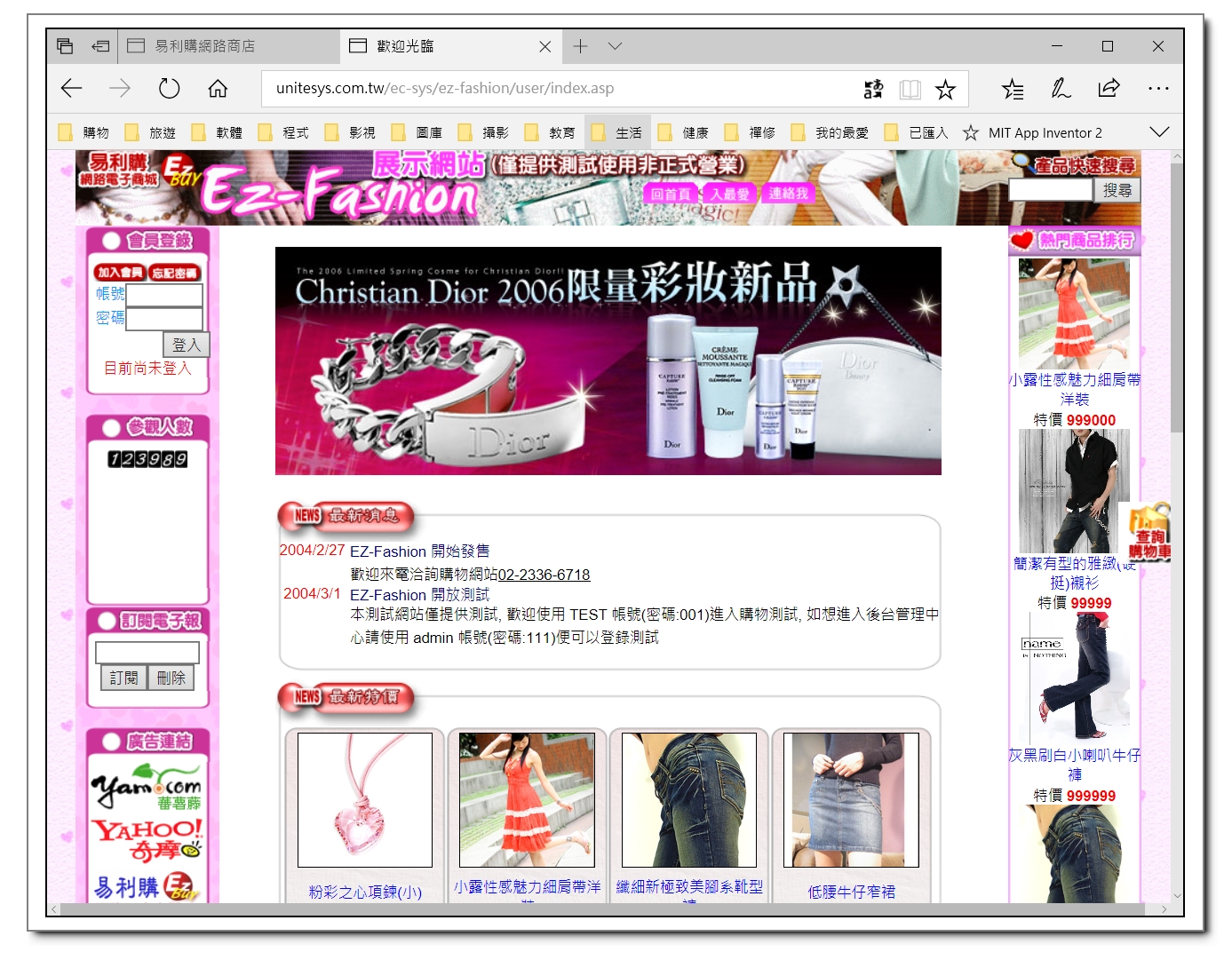This screenshot has height=960, width=1232.
Task: Open MIT App Inventor 2 bookmark
Action: tap(1032, 133)
